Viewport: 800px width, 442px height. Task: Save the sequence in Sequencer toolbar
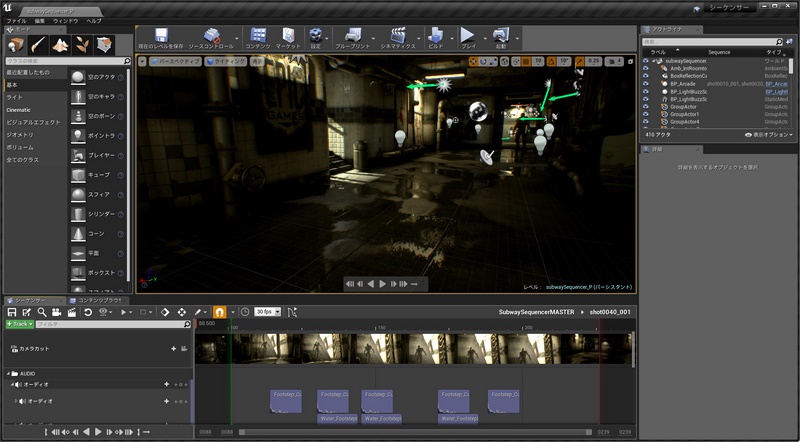pos(12,312)
